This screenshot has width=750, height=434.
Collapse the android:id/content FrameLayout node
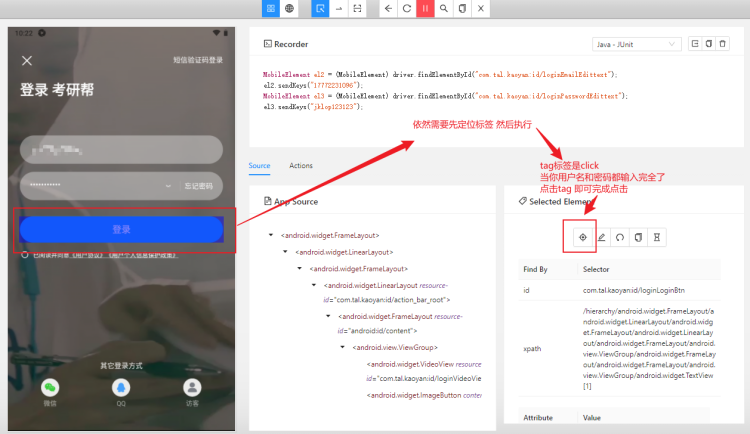328,316
